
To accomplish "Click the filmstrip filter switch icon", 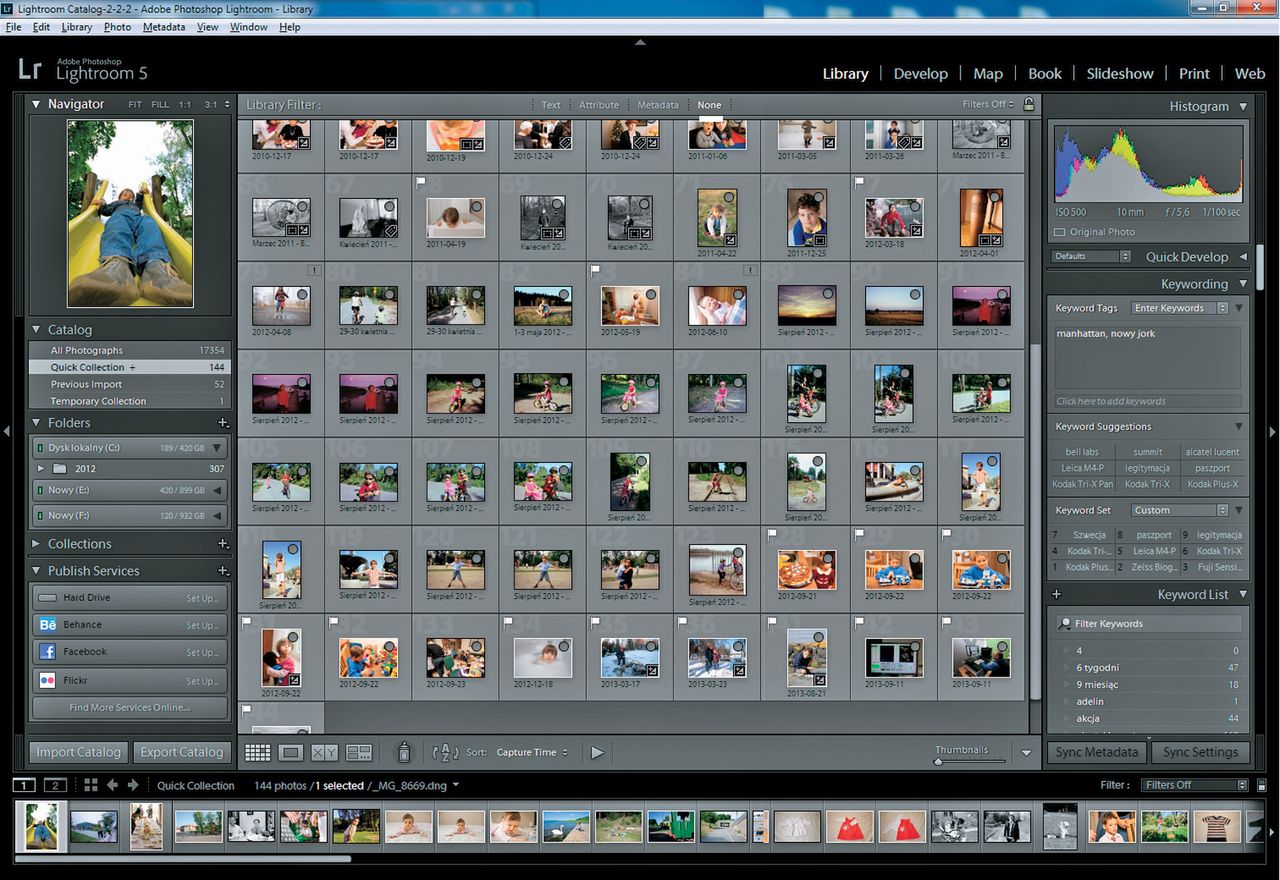I will coord(1260,785).
